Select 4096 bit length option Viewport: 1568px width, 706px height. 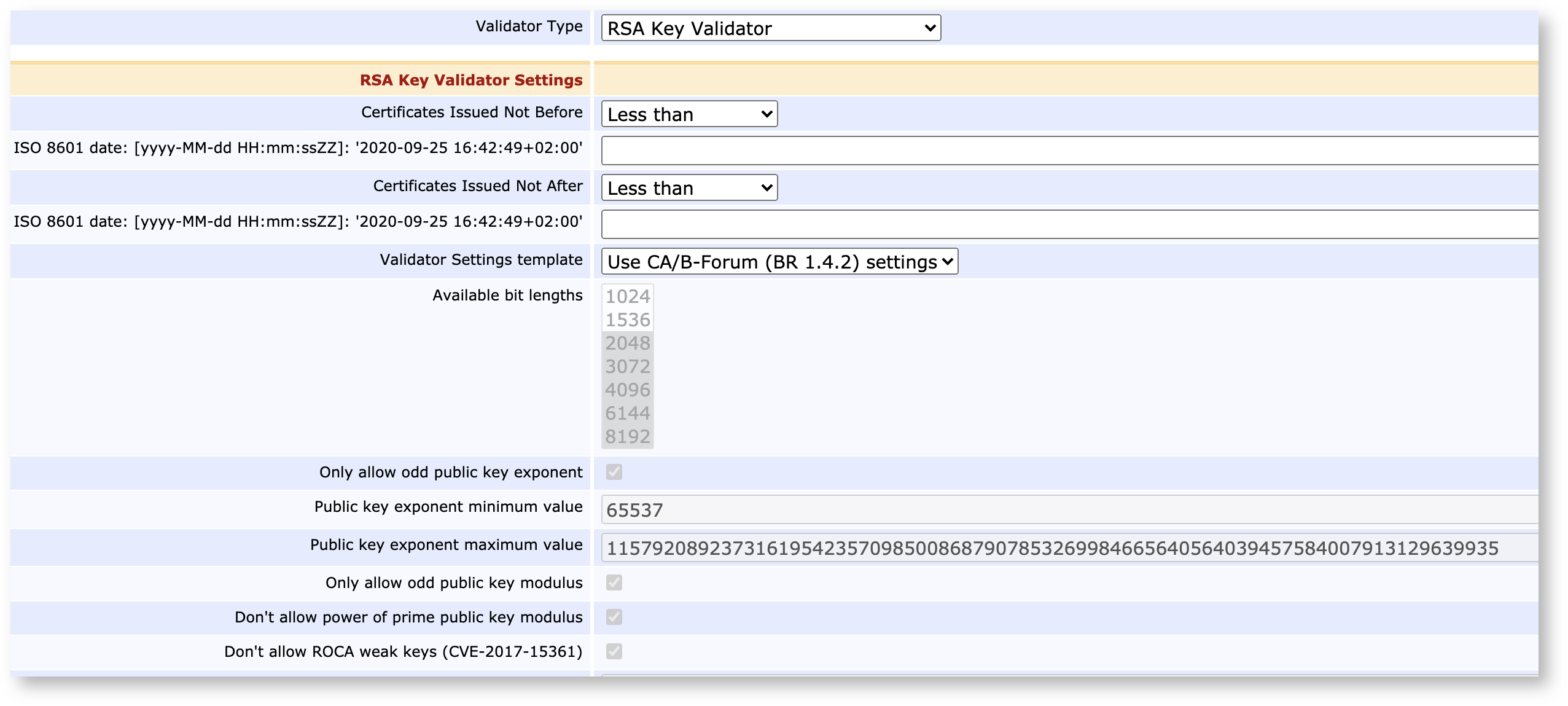(x=627, y=390)
